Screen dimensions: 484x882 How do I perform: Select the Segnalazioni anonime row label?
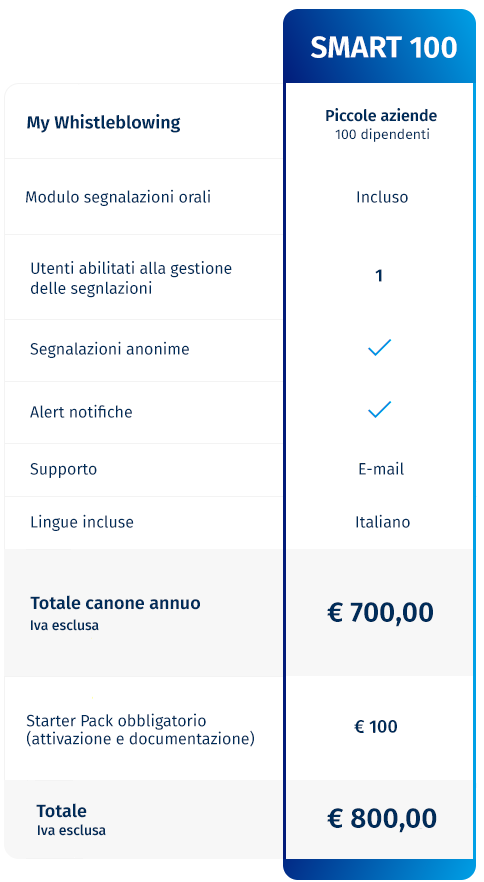coord(110,349)
